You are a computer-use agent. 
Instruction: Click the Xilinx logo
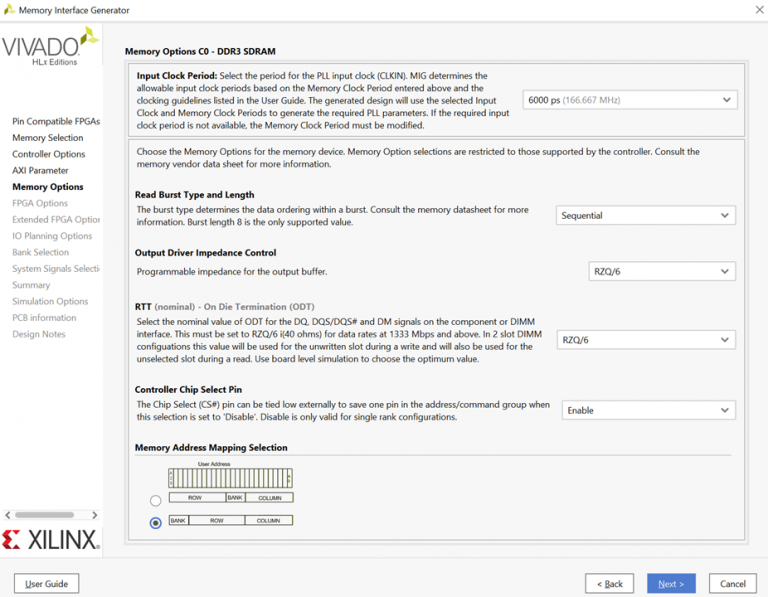tap(50, 540)
